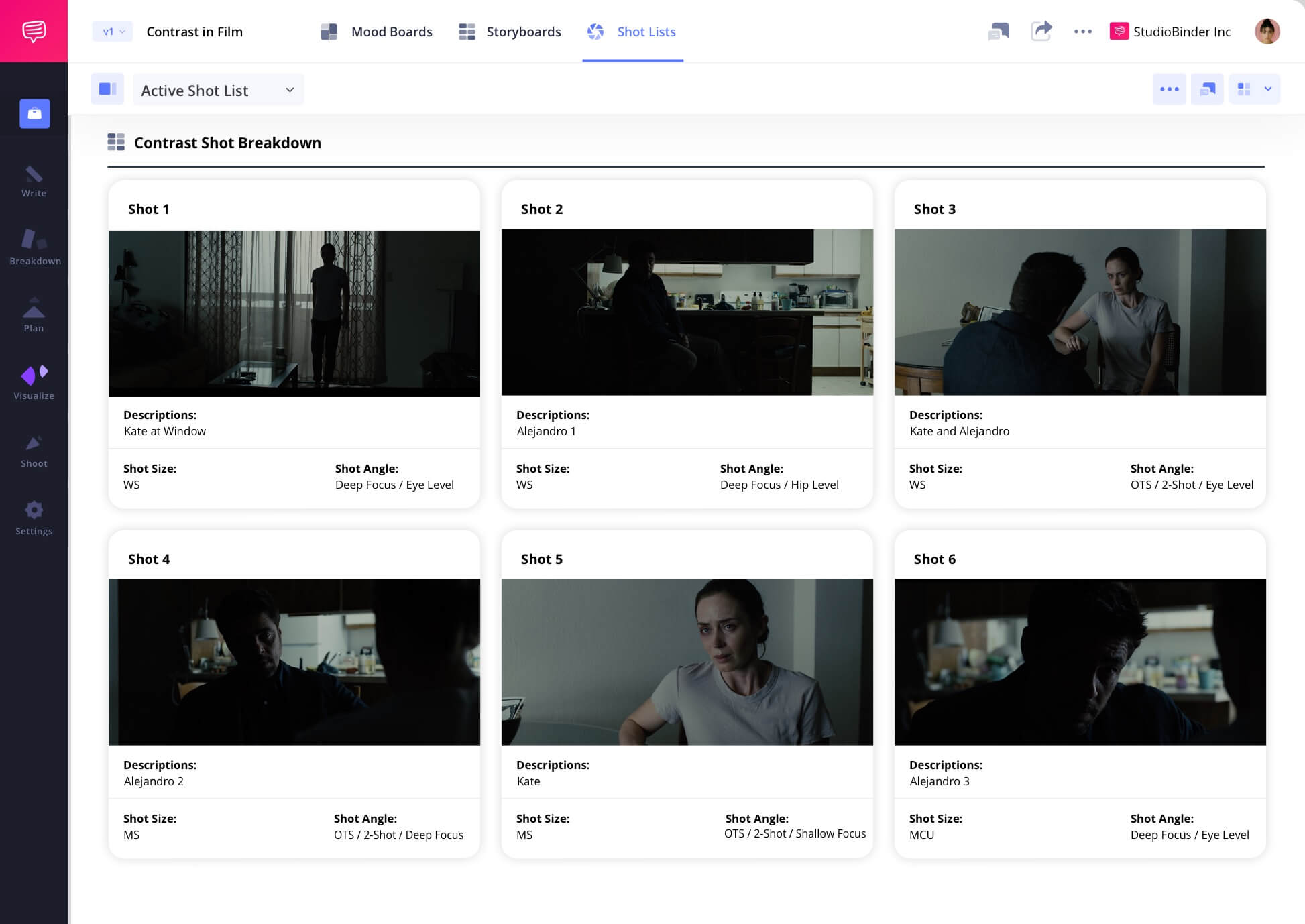Open the Plan section from the sidebar
This screenshot has width=1305, height=924.
click(x=34, y=315)
